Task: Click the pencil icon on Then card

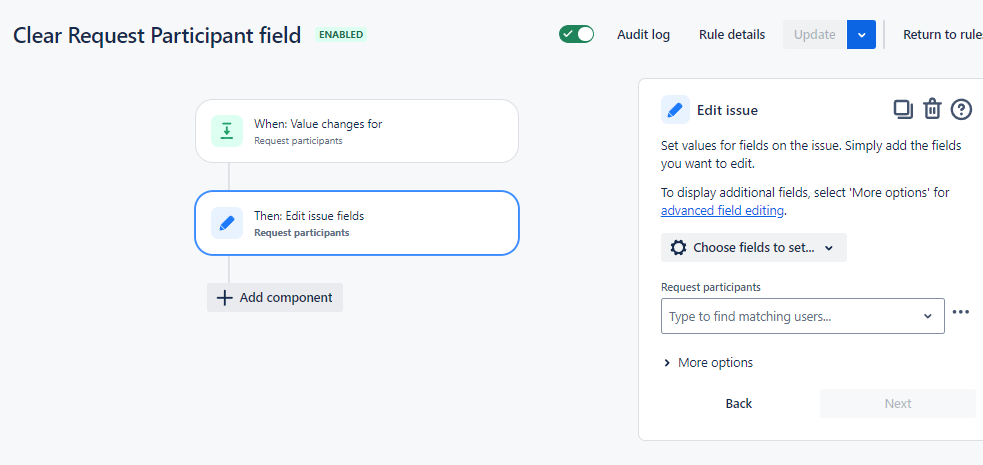Action: pos(227,223)
